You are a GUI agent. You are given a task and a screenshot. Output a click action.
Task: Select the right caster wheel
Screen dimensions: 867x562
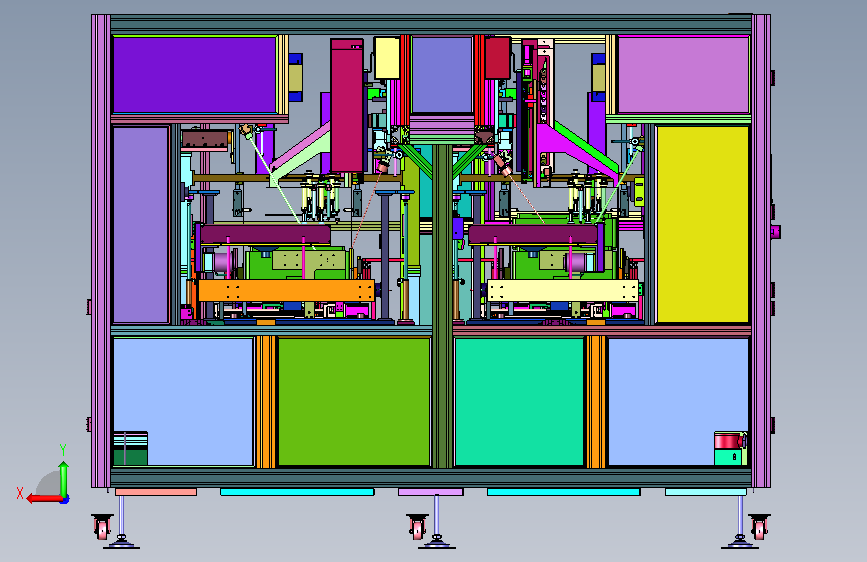(759, 527)
